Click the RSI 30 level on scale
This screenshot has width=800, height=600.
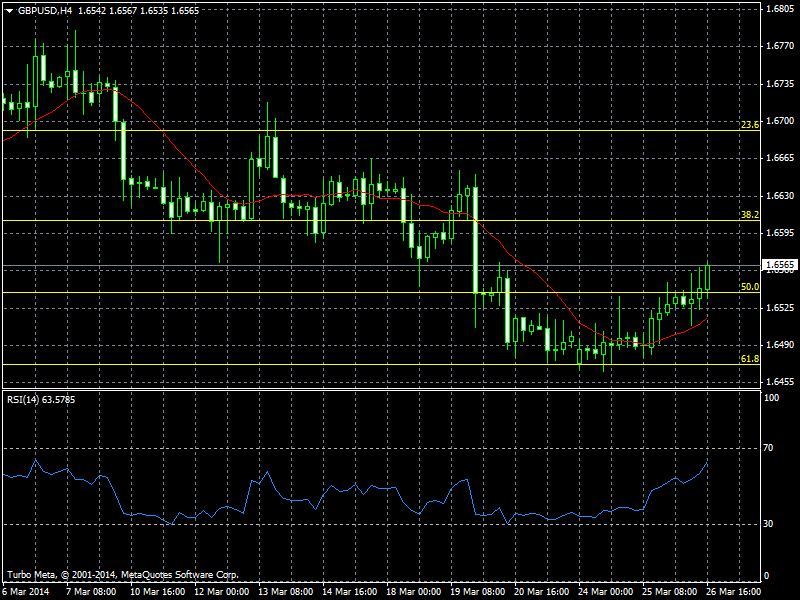(769, 523)
